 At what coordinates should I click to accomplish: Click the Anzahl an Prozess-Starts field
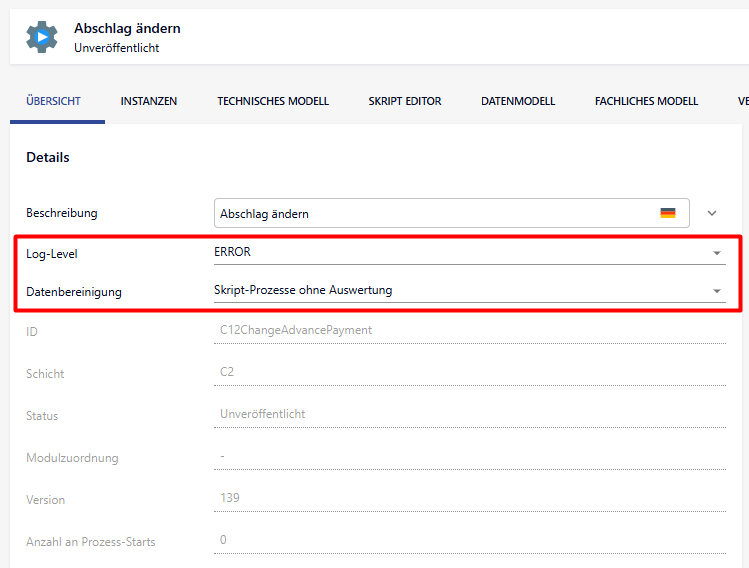click(x=470, y=540)
